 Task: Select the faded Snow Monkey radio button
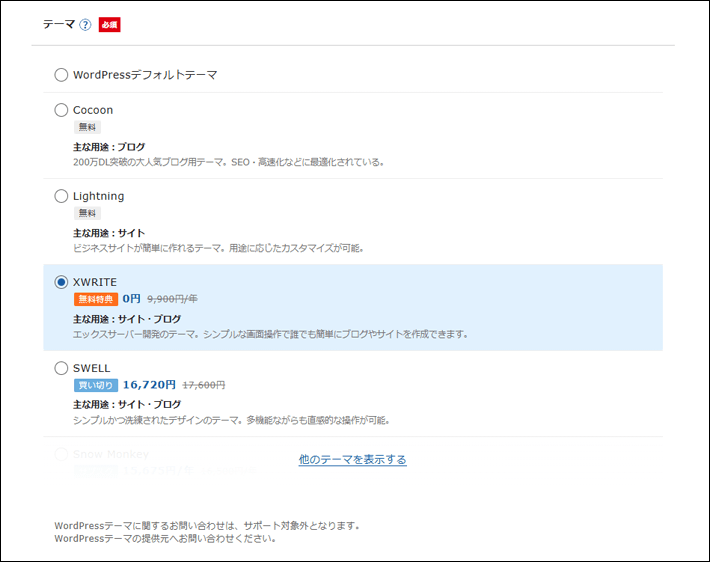pos(61,454)
